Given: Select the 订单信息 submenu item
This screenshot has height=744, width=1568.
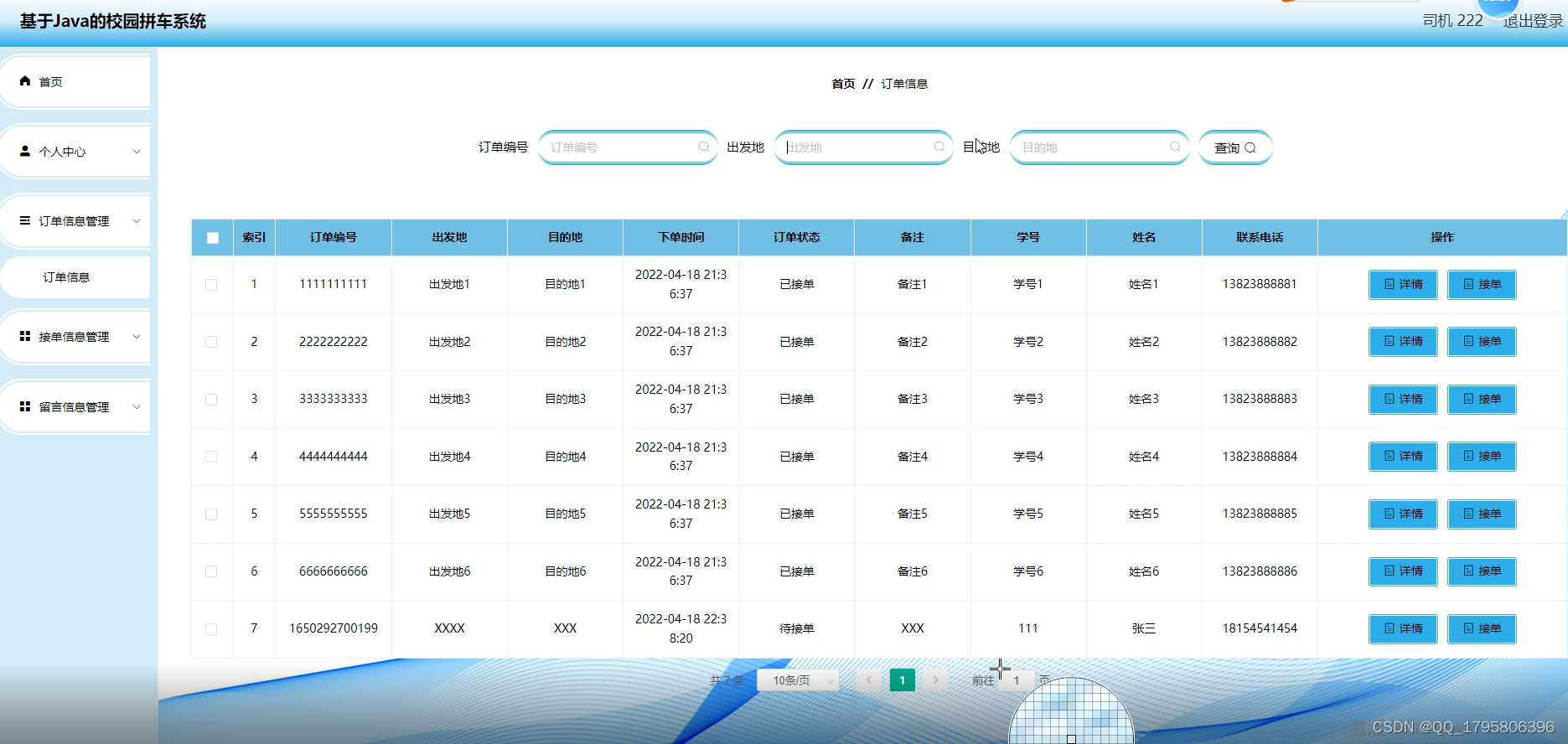Looking at the screenshot, I should tap(75, 277).
